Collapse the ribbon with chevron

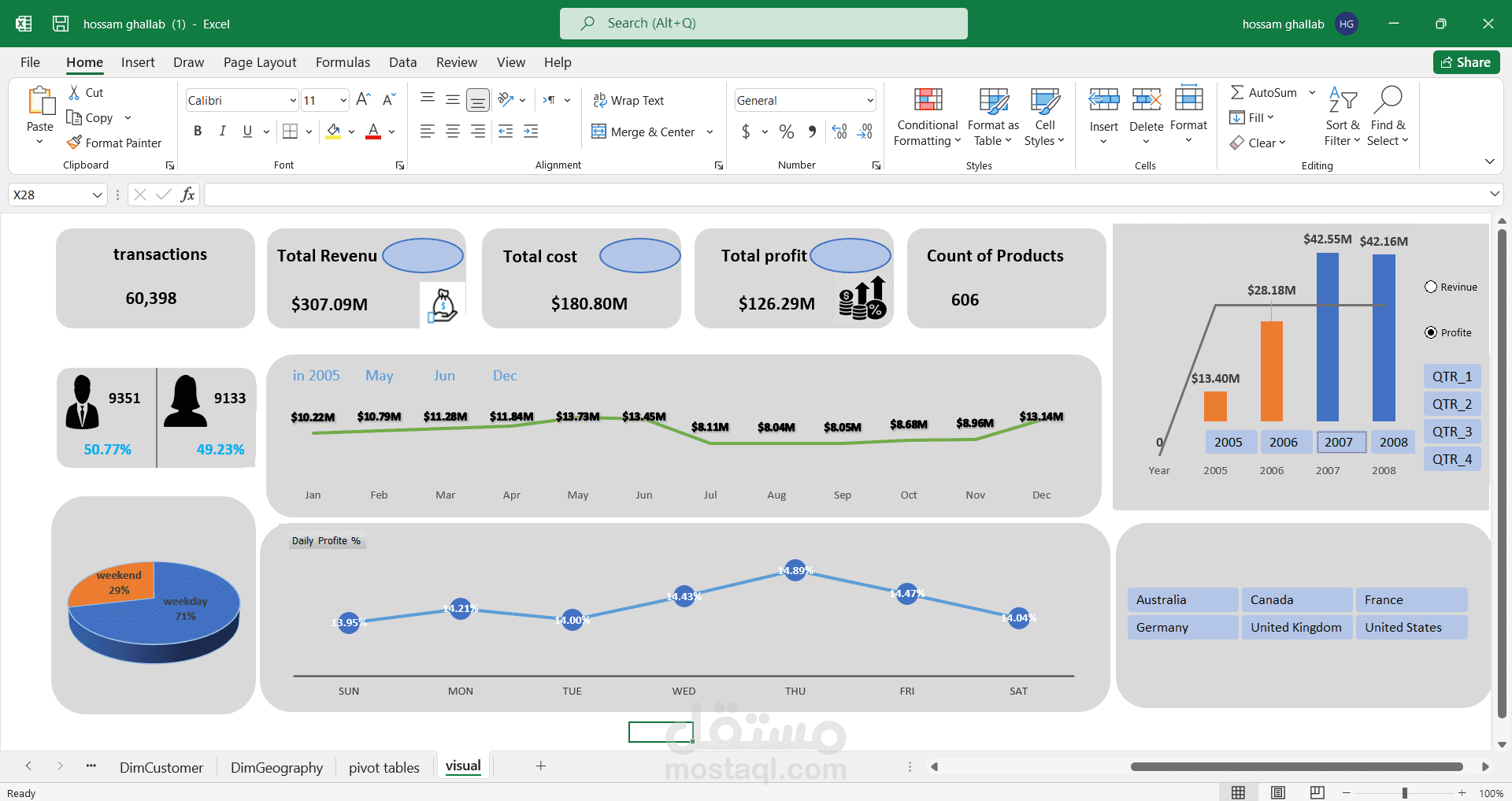[x=1489, y=161]
